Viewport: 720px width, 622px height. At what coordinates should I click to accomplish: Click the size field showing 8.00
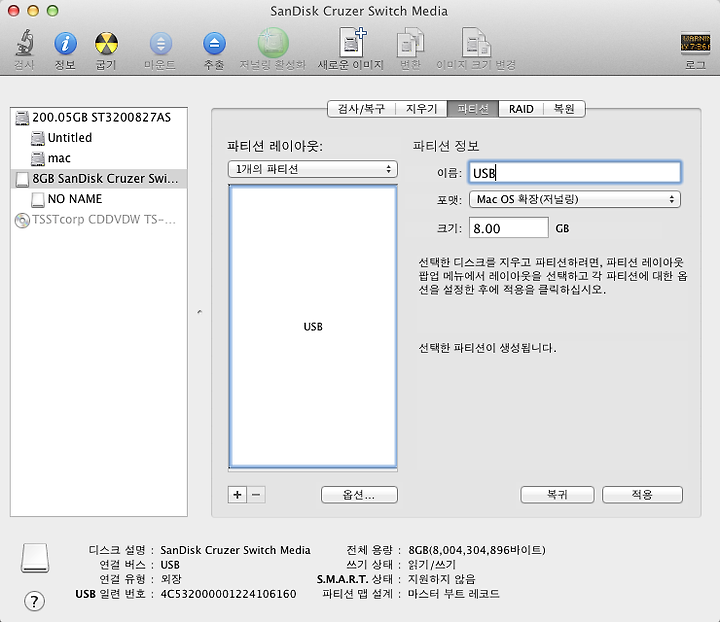tap(508, 228)
